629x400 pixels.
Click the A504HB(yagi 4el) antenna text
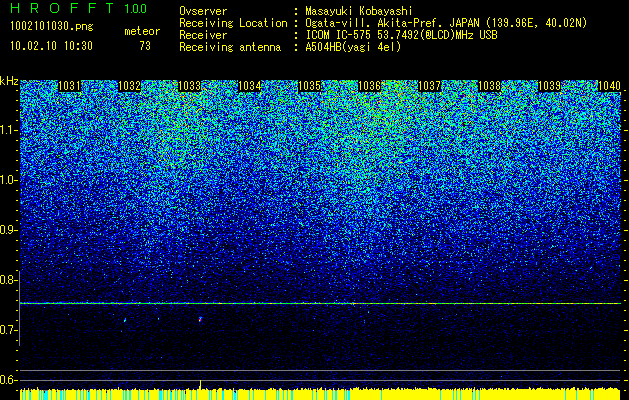tap(353, 47)
